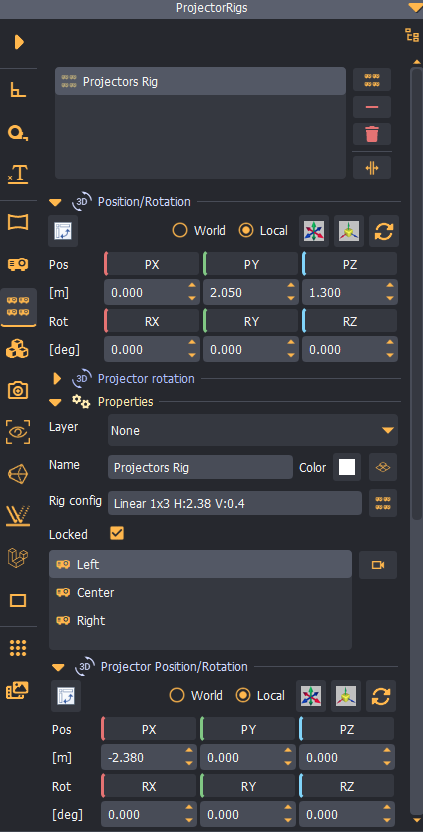Click the rig RY header button
Screen dimensions: 423x832
pyautogui.click(x=251, y=322)
